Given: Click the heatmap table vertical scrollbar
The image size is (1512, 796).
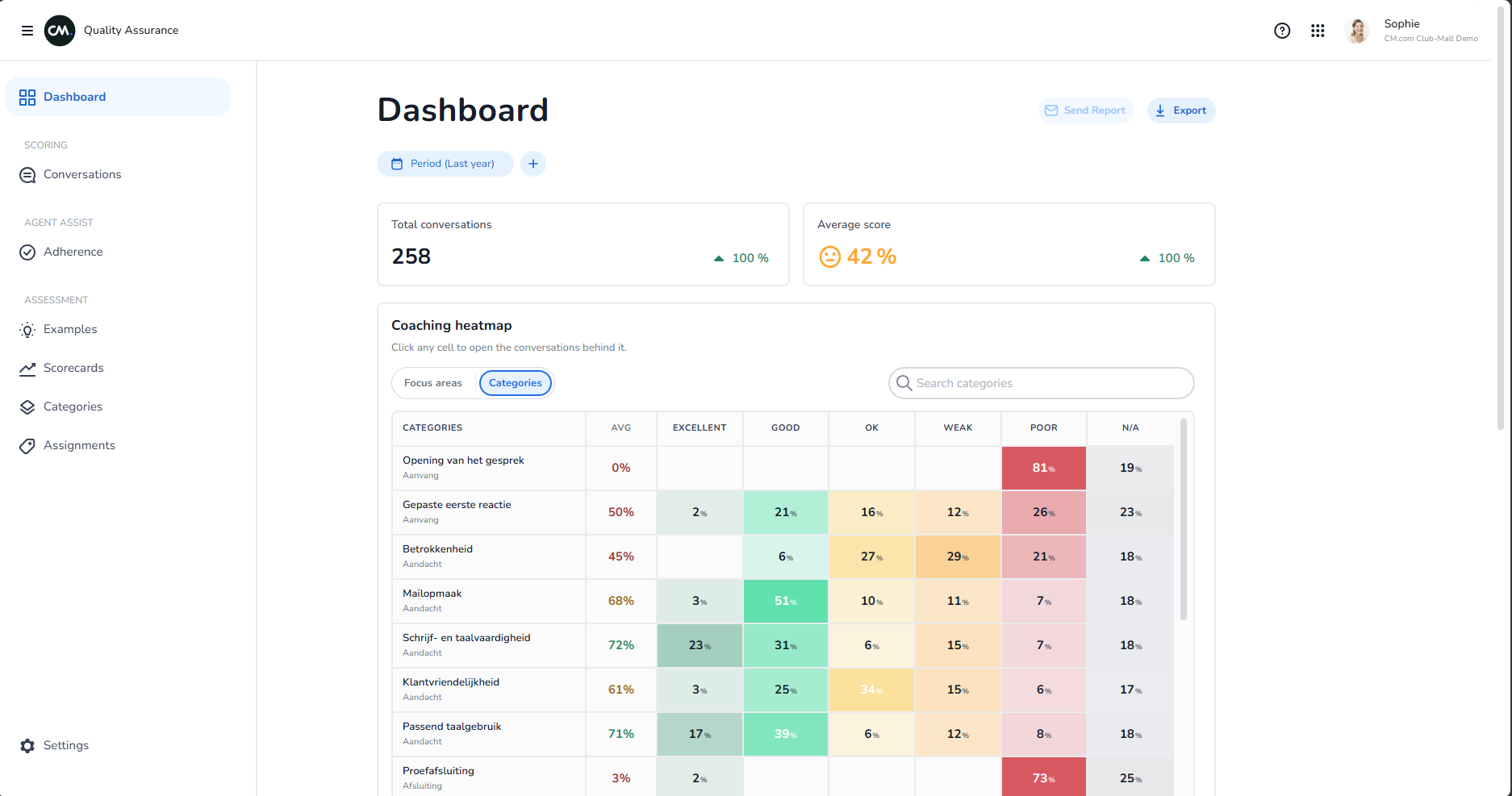Looking at the screenshot, I should pyautogui.click(x=1184, y=519).
